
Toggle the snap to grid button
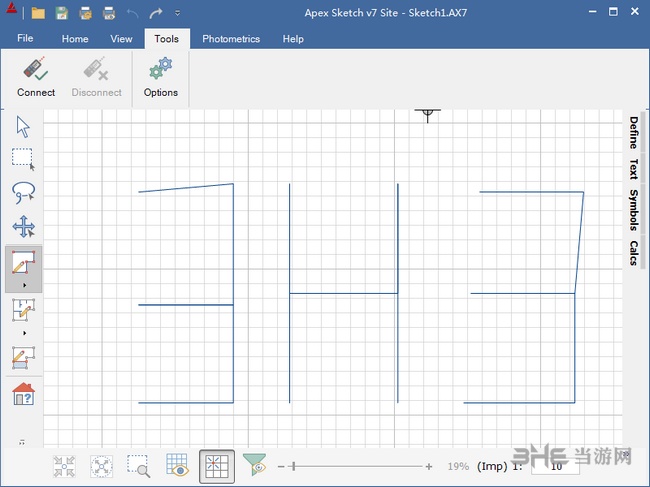pos(217,467)
